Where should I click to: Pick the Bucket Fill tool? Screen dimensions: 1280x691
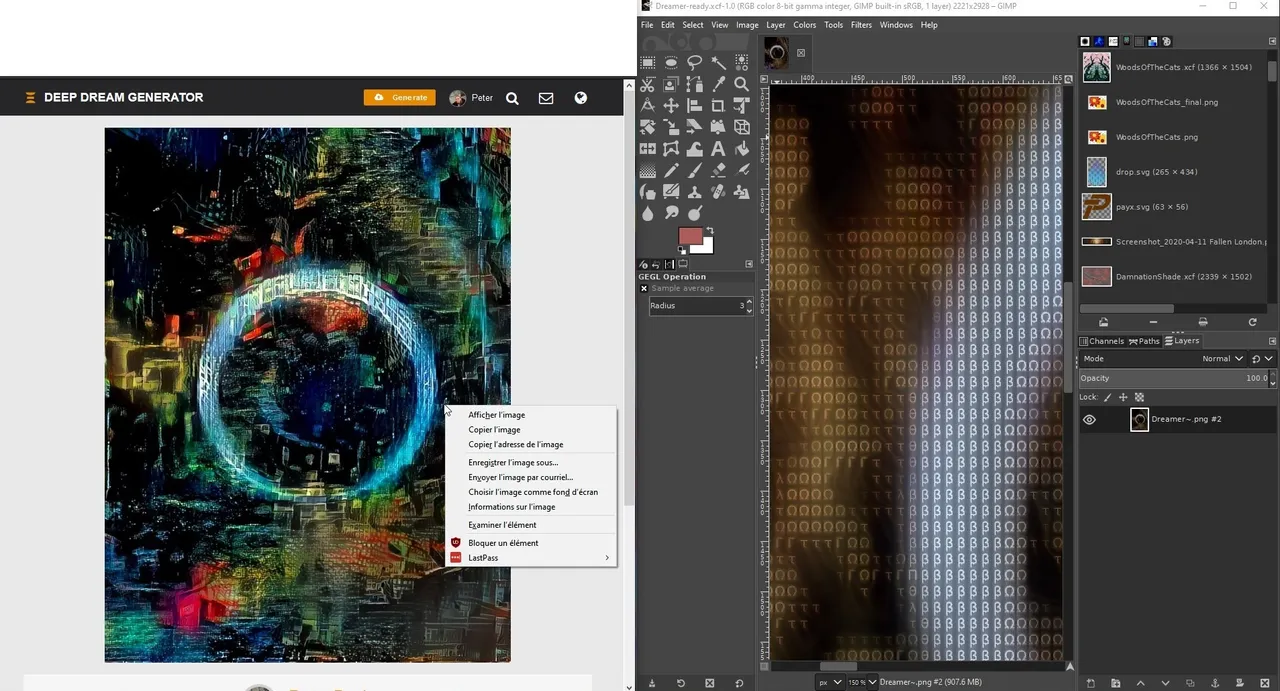point(741,149)
